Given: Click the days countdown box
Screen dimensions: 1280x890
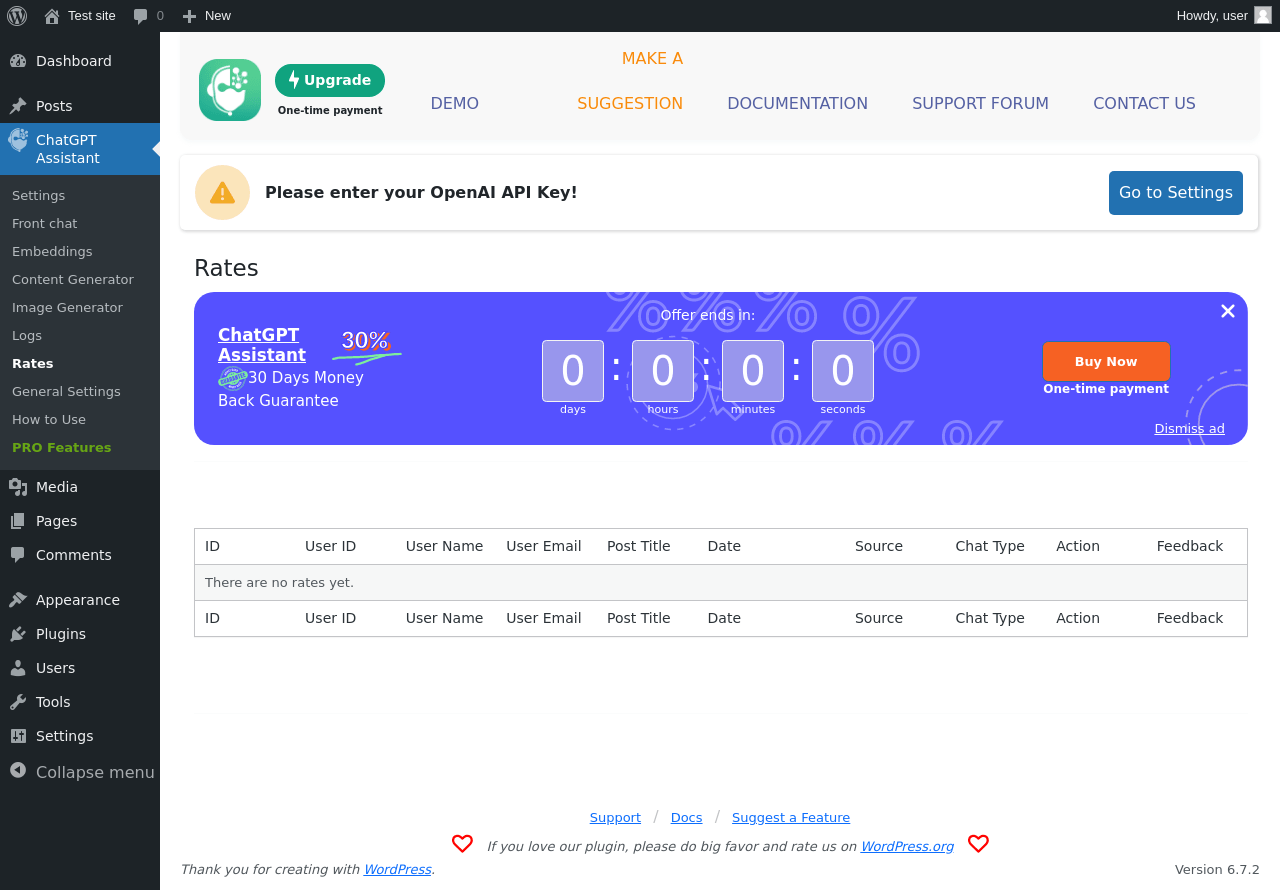Looking at the screenshot, I should point(573,371).
